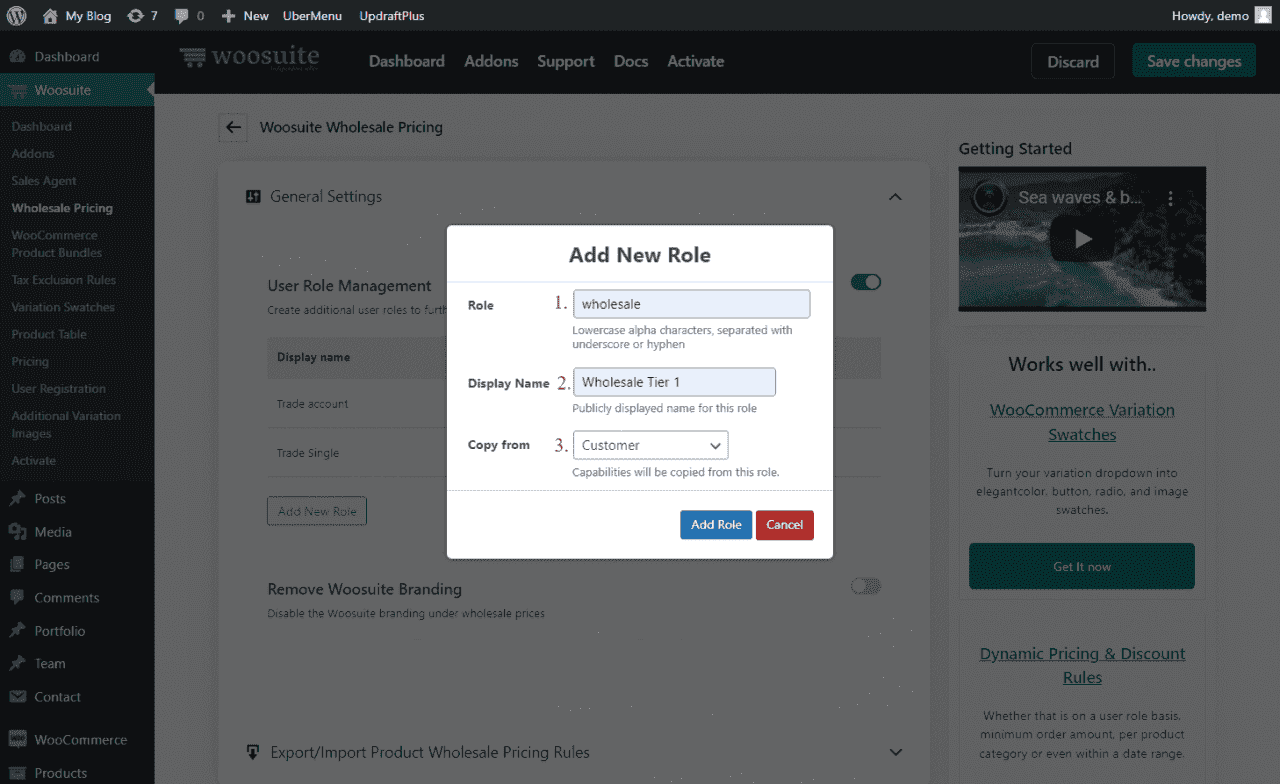Click the General Settings section icon
This screenshot has height=784, width=1280.
click(x=253, y=197)
